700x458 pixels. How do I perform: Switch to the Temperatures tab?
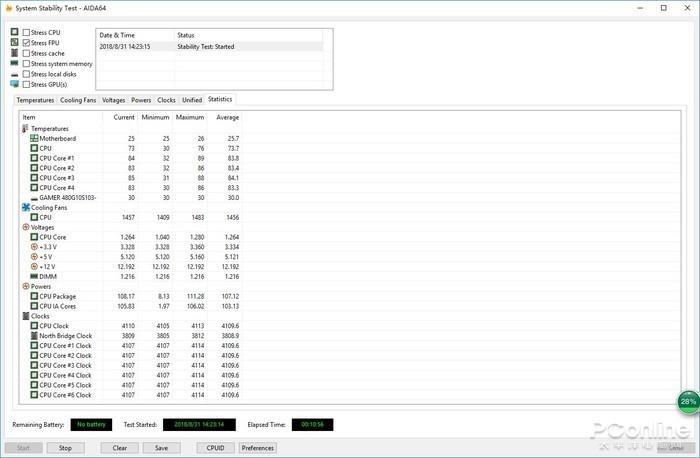[35, 100]
